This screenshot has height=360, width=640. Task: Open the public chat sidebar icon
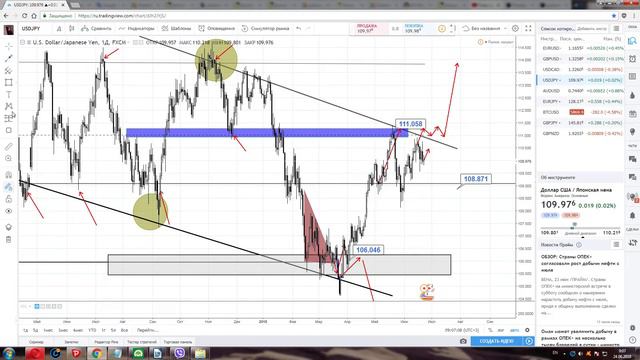pyautogui.click(x=632, y=159)
